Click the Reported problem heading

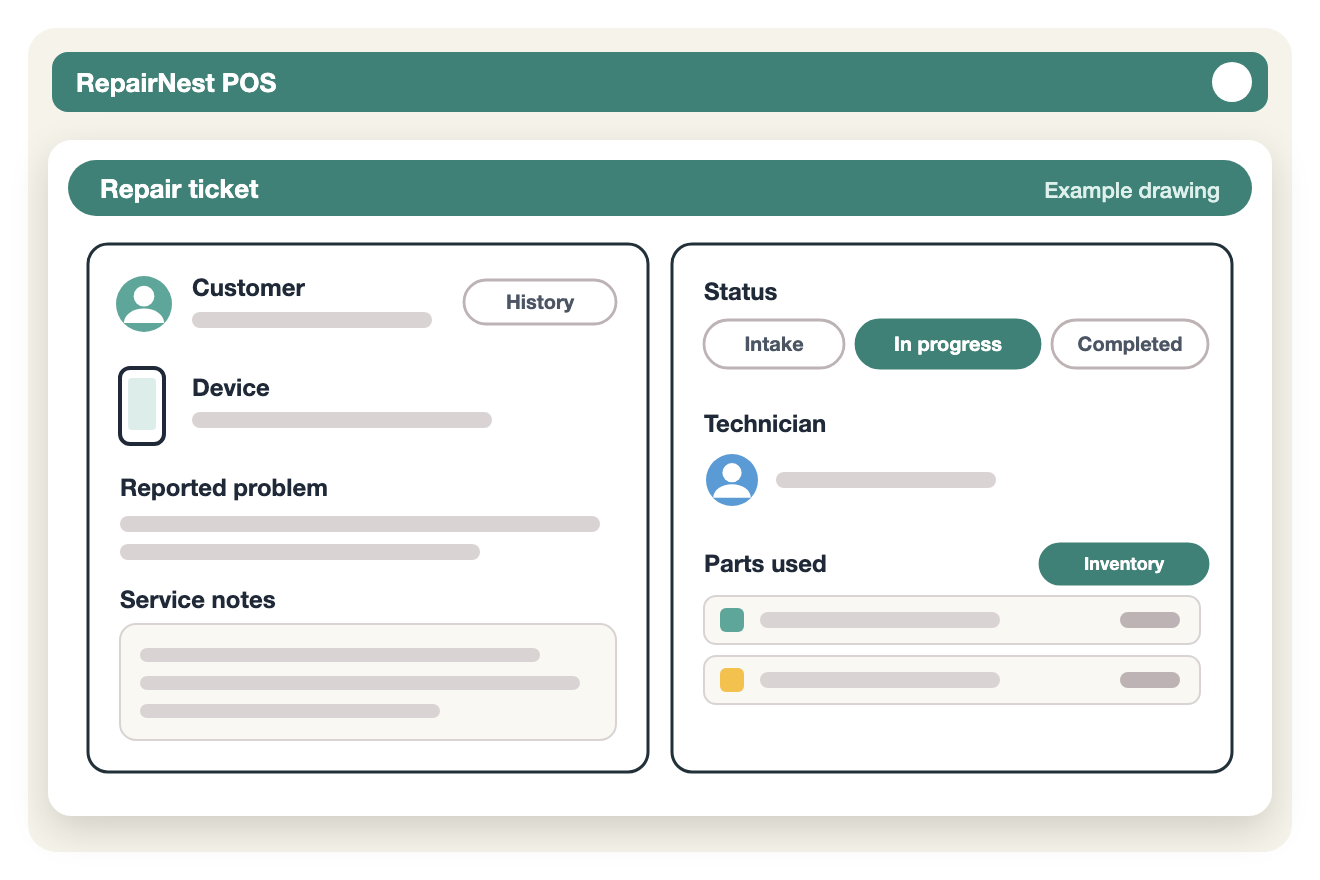[x=224, y=488]
